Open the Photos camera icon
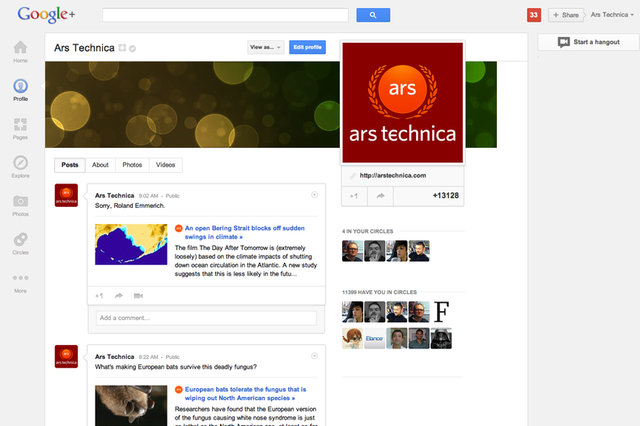 coord(20,201)
